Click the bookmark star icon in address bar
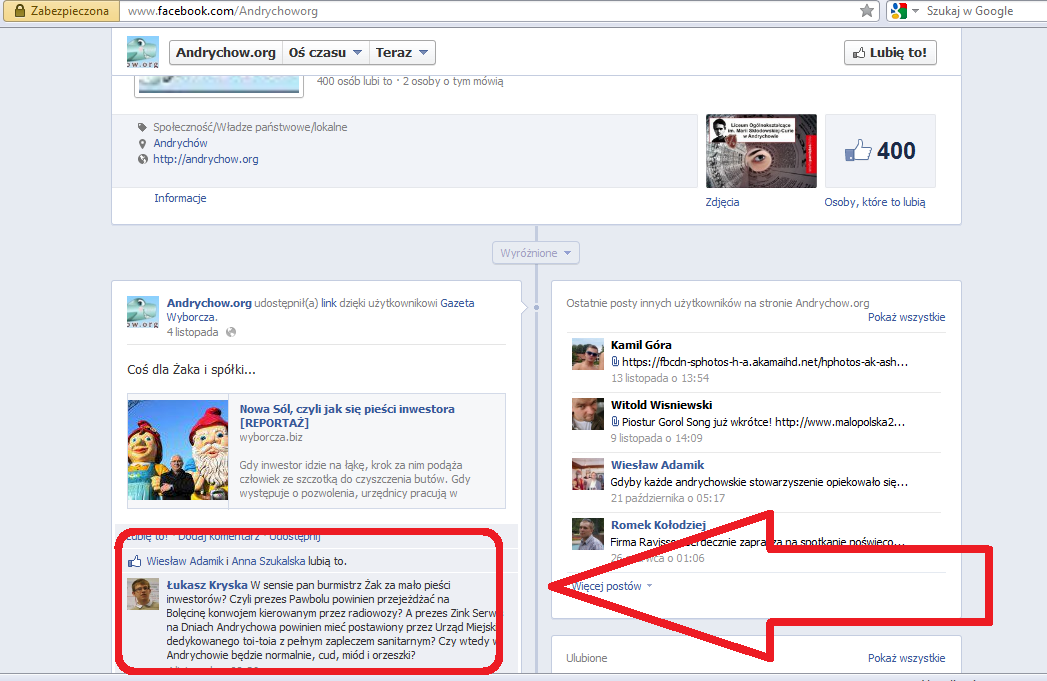The image size is (1047, 681). pos(867,11)
